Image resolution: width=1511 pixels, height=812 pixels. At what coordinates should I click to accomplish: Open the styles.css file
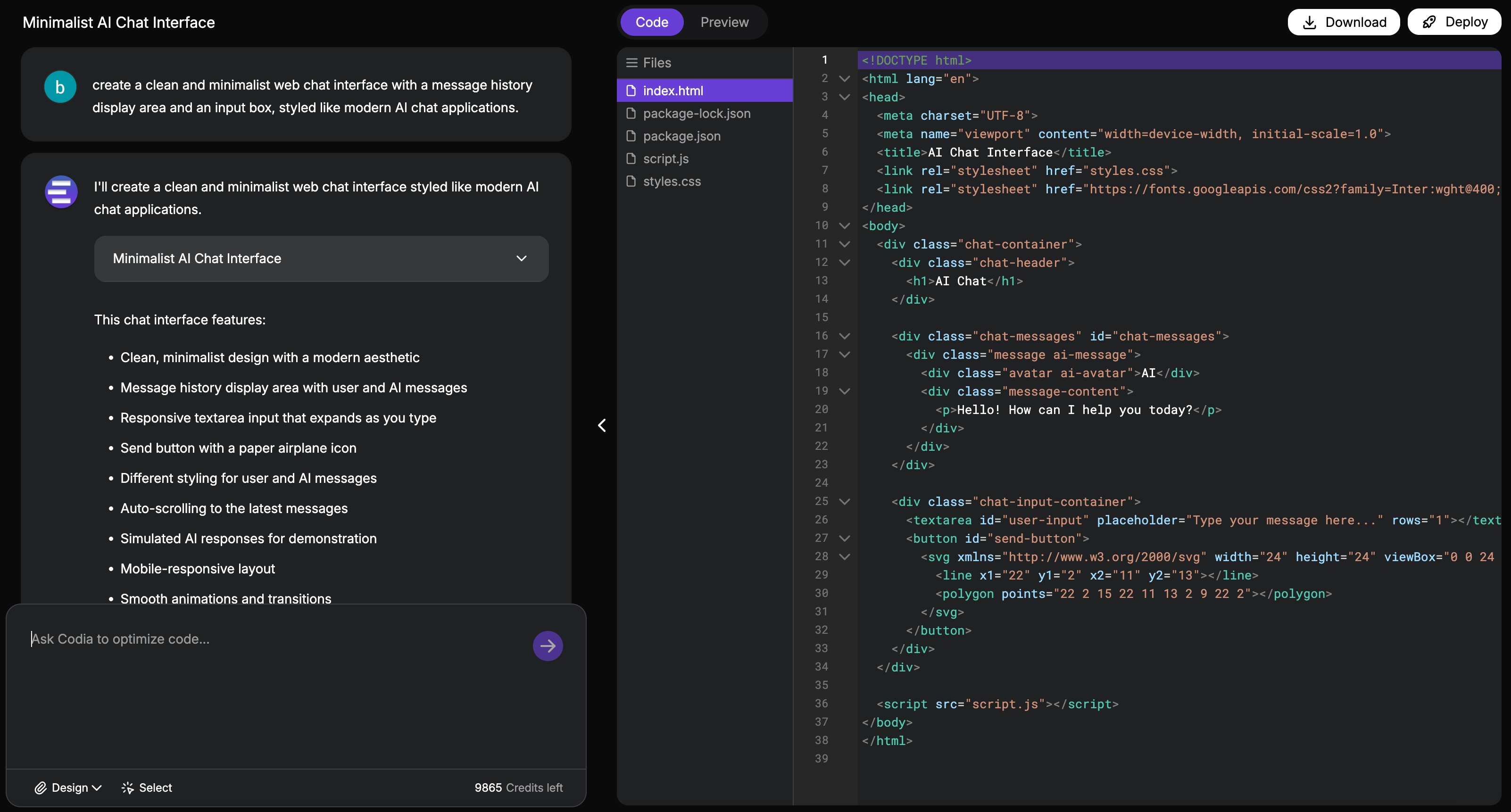pos(672,181)
